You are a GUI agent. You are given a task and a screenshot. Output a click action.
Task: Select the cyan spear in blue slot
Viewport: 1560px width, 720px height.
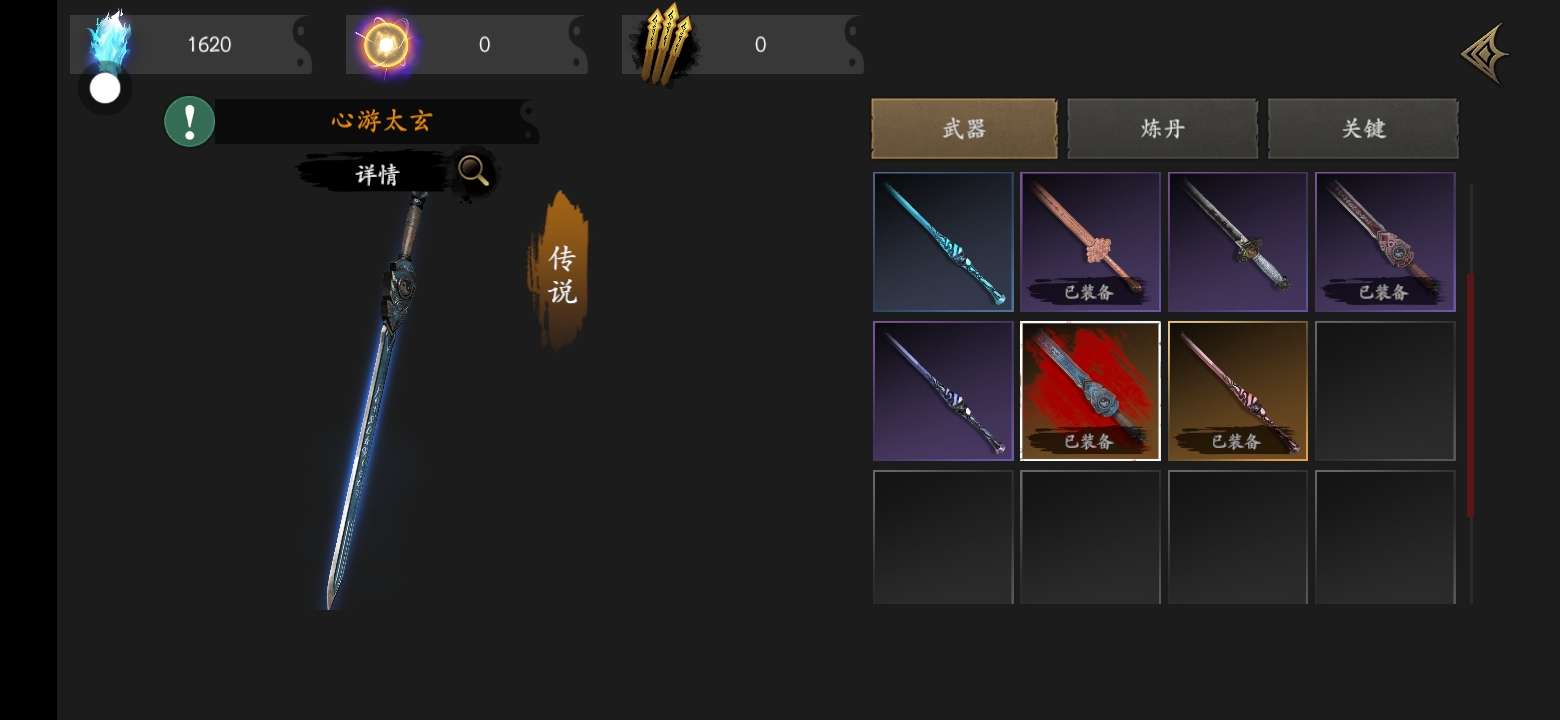(943, 242)
